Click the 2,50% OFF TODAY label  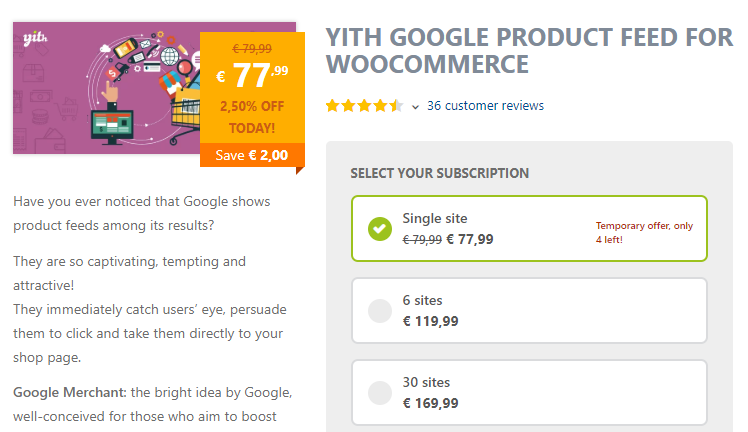252,117
